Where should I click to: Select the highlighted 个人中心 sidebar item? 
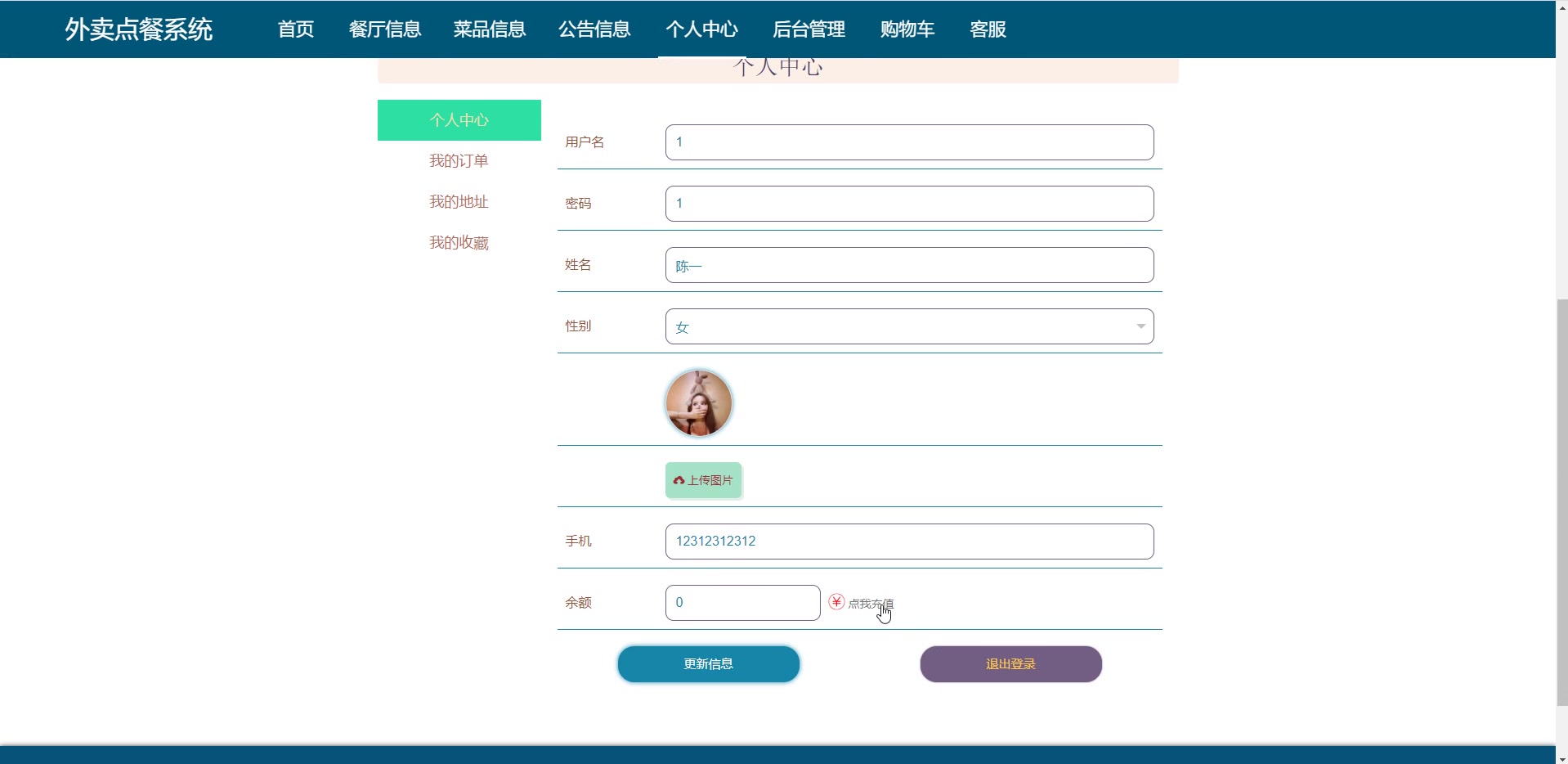[x=459, y=119]
